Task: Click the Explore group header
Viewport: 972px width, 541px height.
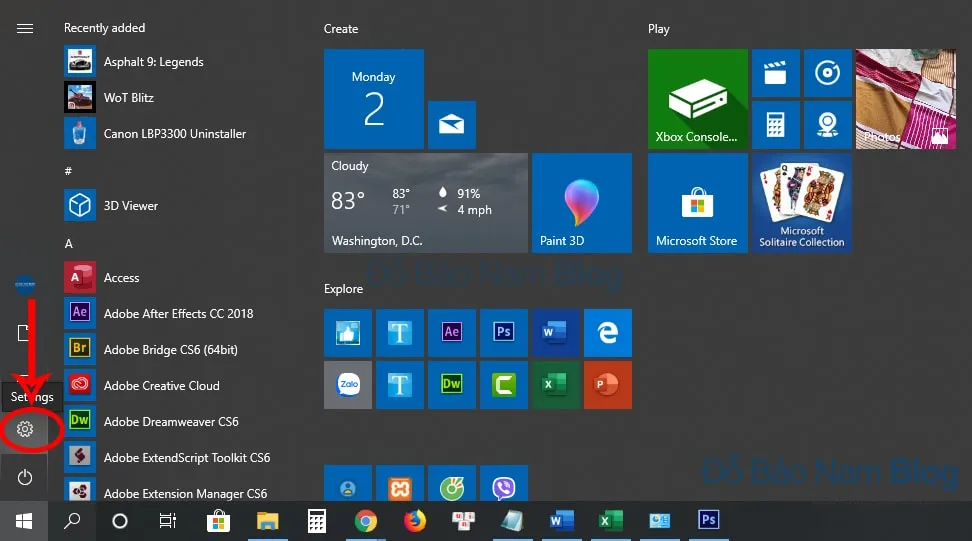Action: [x=343, y=289]
